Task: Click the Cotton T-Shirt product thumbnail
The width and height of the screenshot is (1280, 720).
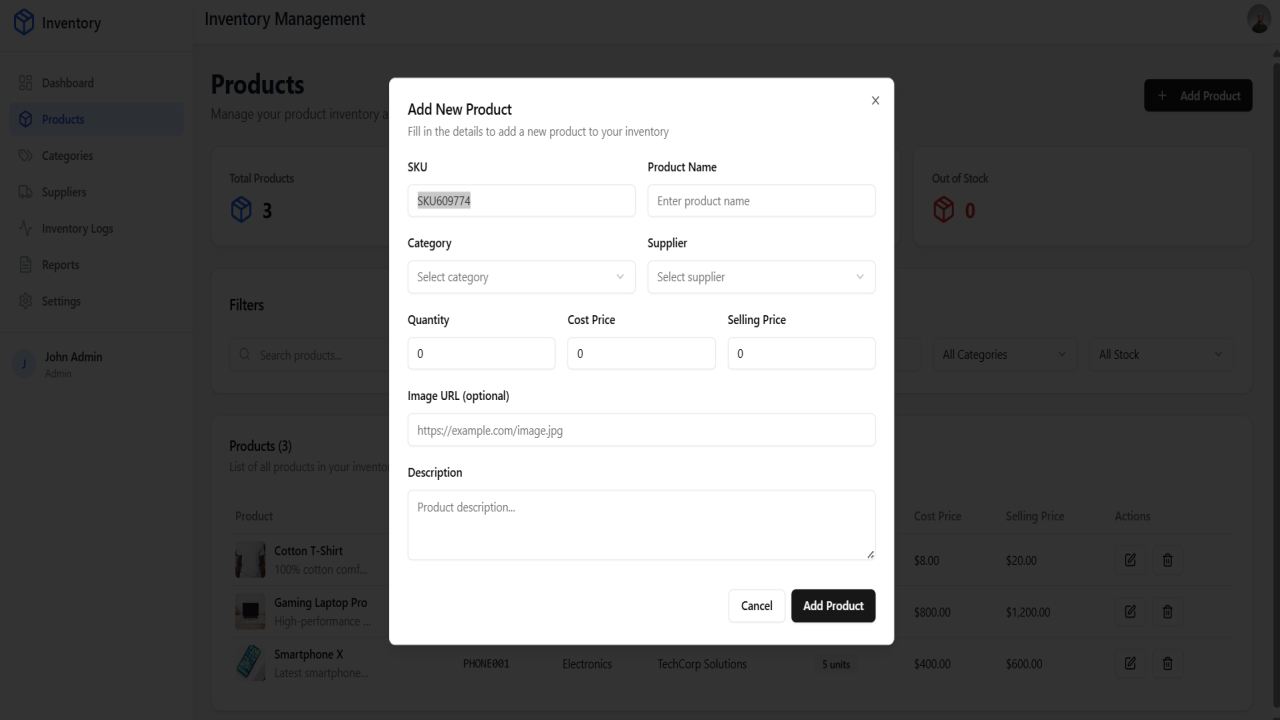Action: pos(250,560)
